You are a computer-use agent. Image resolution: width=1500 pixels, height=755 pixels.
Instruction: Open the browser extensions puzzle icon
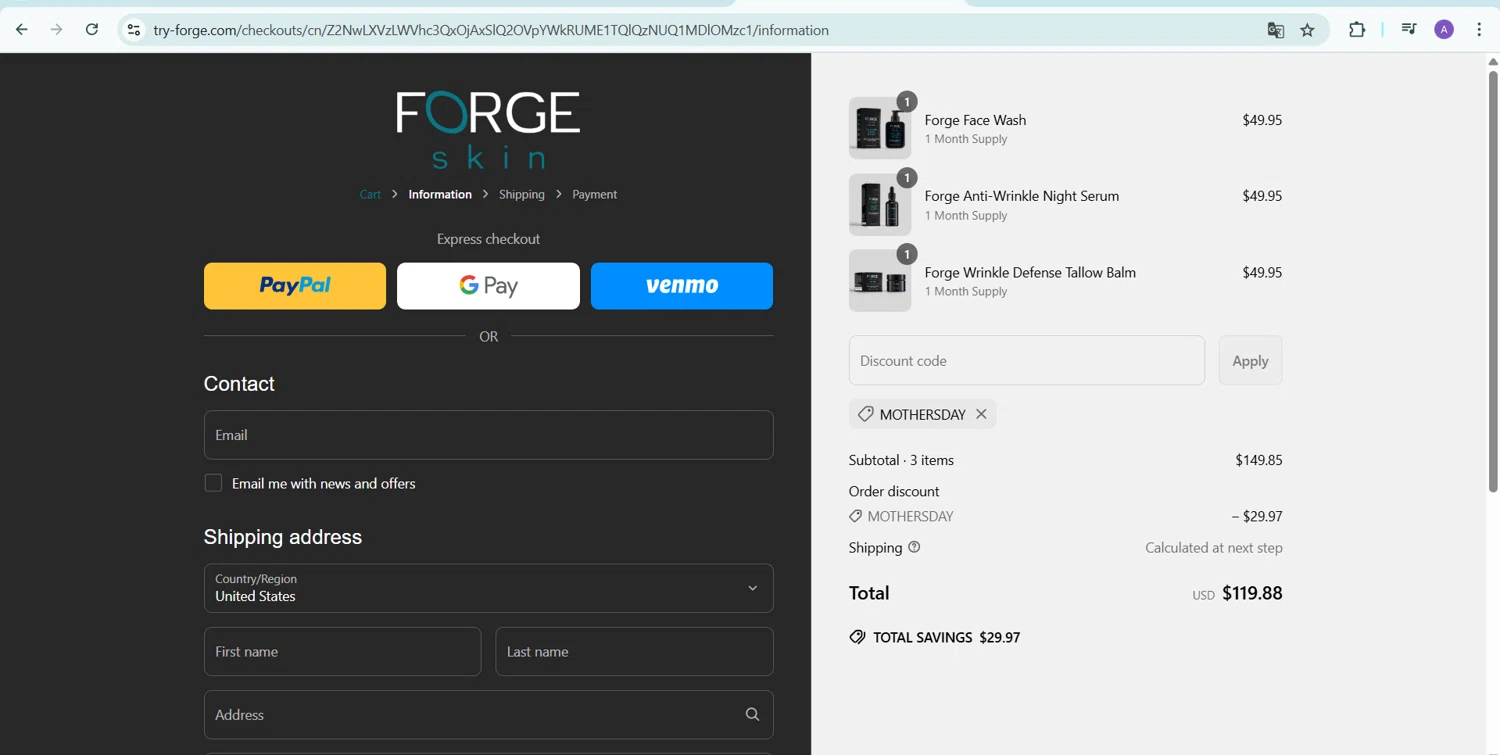coord(1357,30)
